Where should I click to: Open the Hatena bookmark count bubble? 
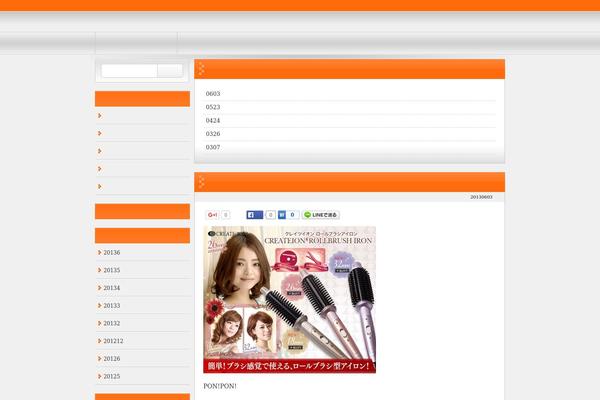pos(293,215)
